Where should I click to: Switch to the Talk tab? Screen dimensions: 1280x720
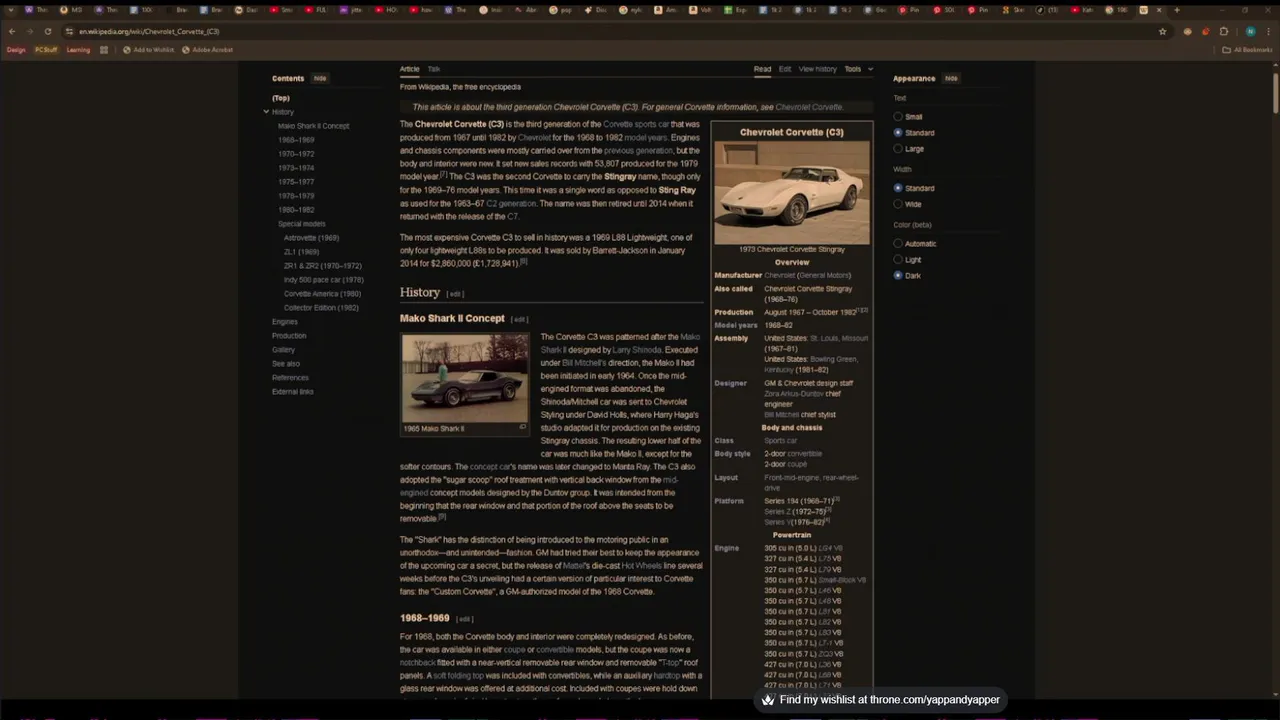(434, 69)
